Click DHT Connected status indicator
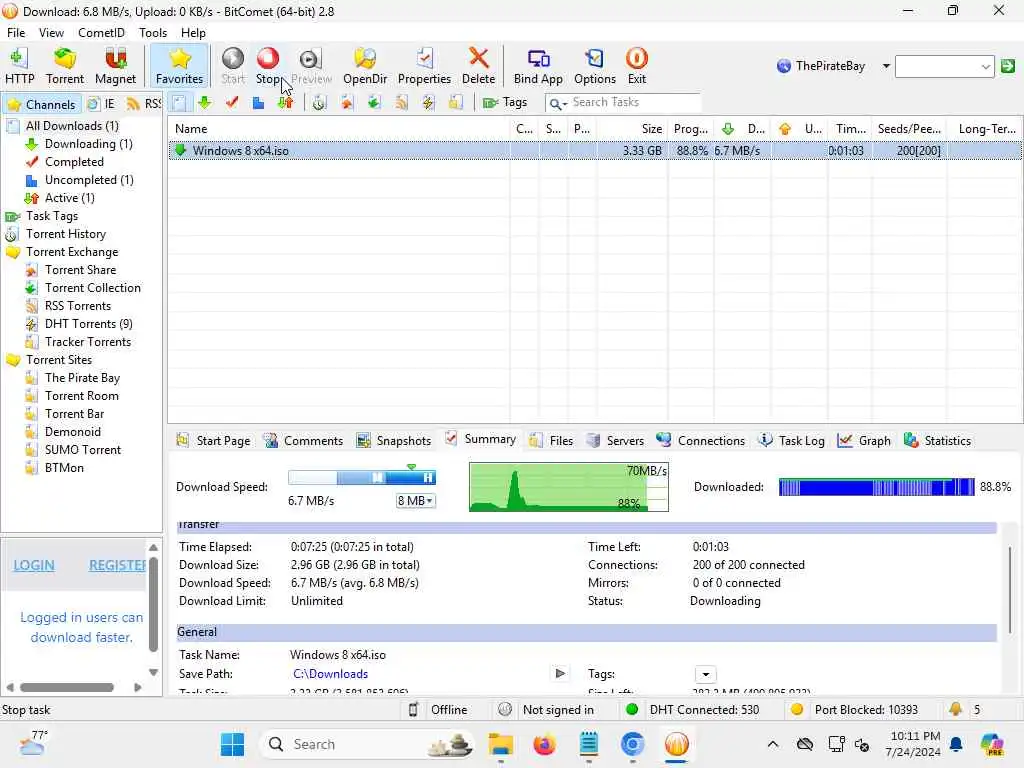This screenshot has width=1024, height=768. (x=692, y=710)
